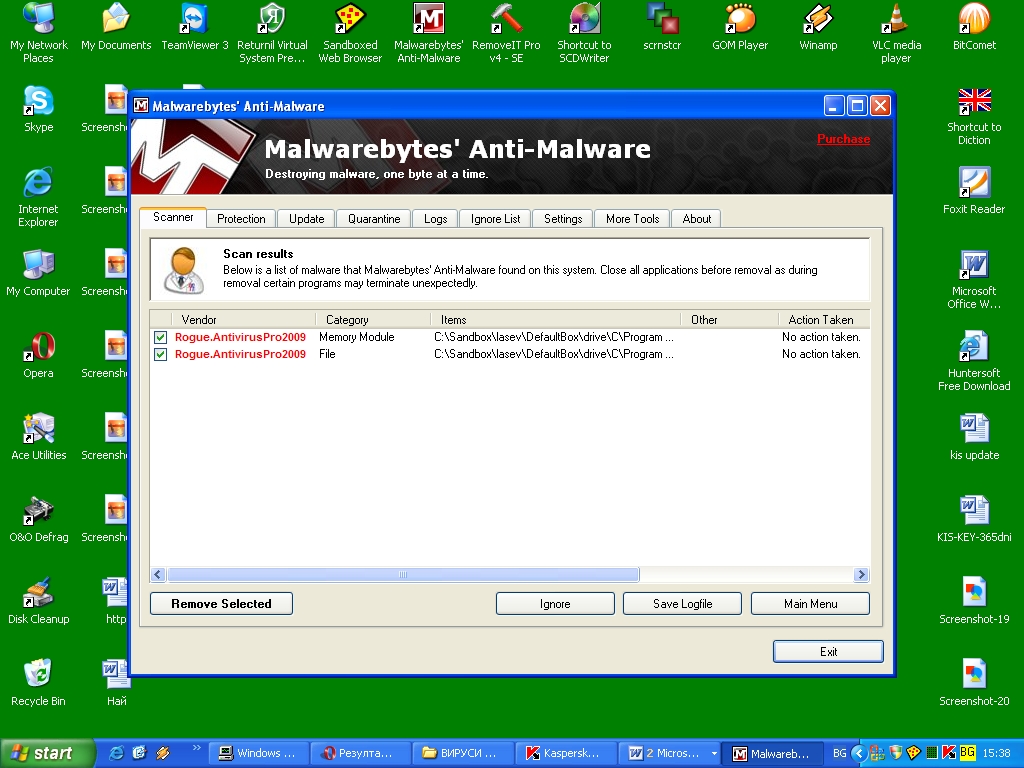This screenshot has width=1024, height=768.
Task: Click the right scroll arrow in results
Action: coord(861,575)
